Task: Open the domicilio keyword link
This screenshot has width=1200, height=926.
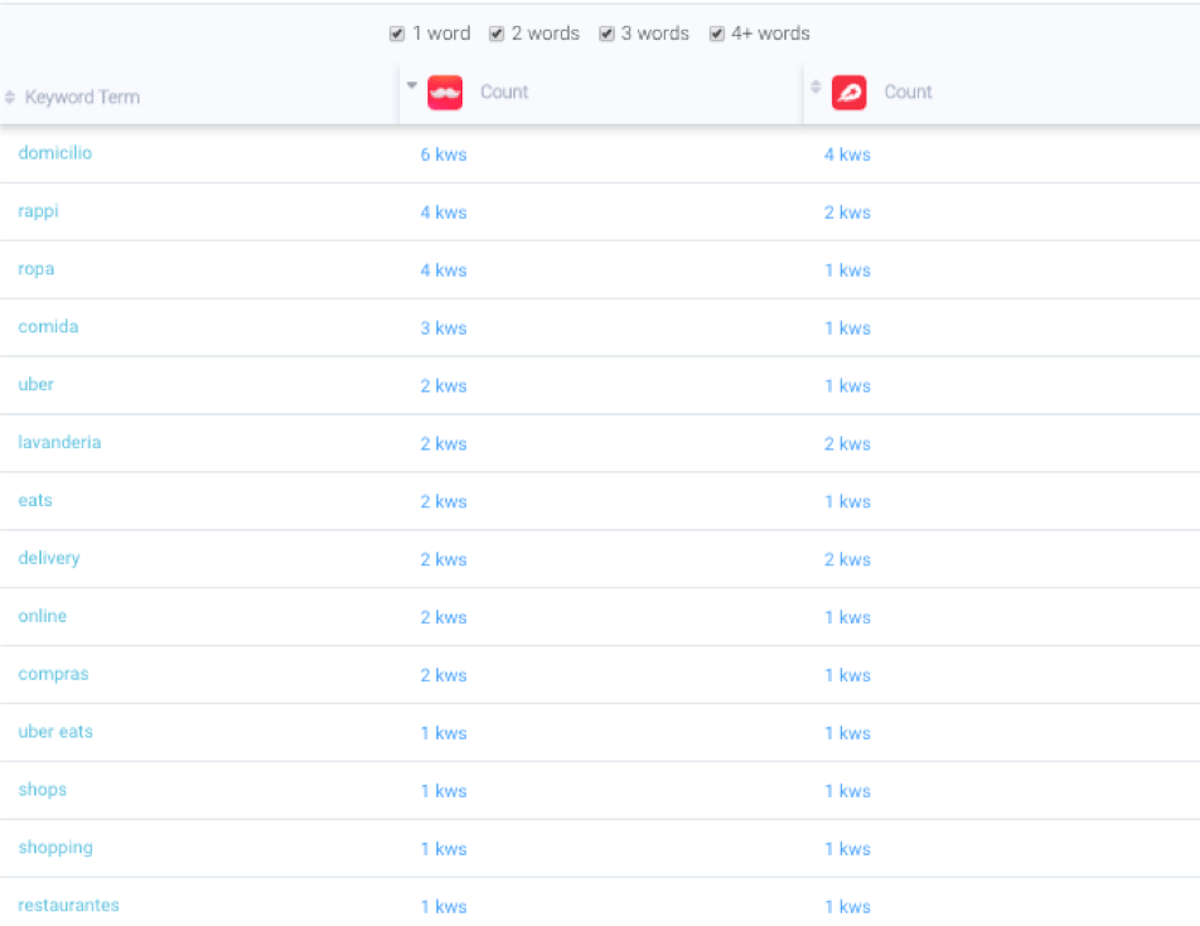Action: coord(55,153)
